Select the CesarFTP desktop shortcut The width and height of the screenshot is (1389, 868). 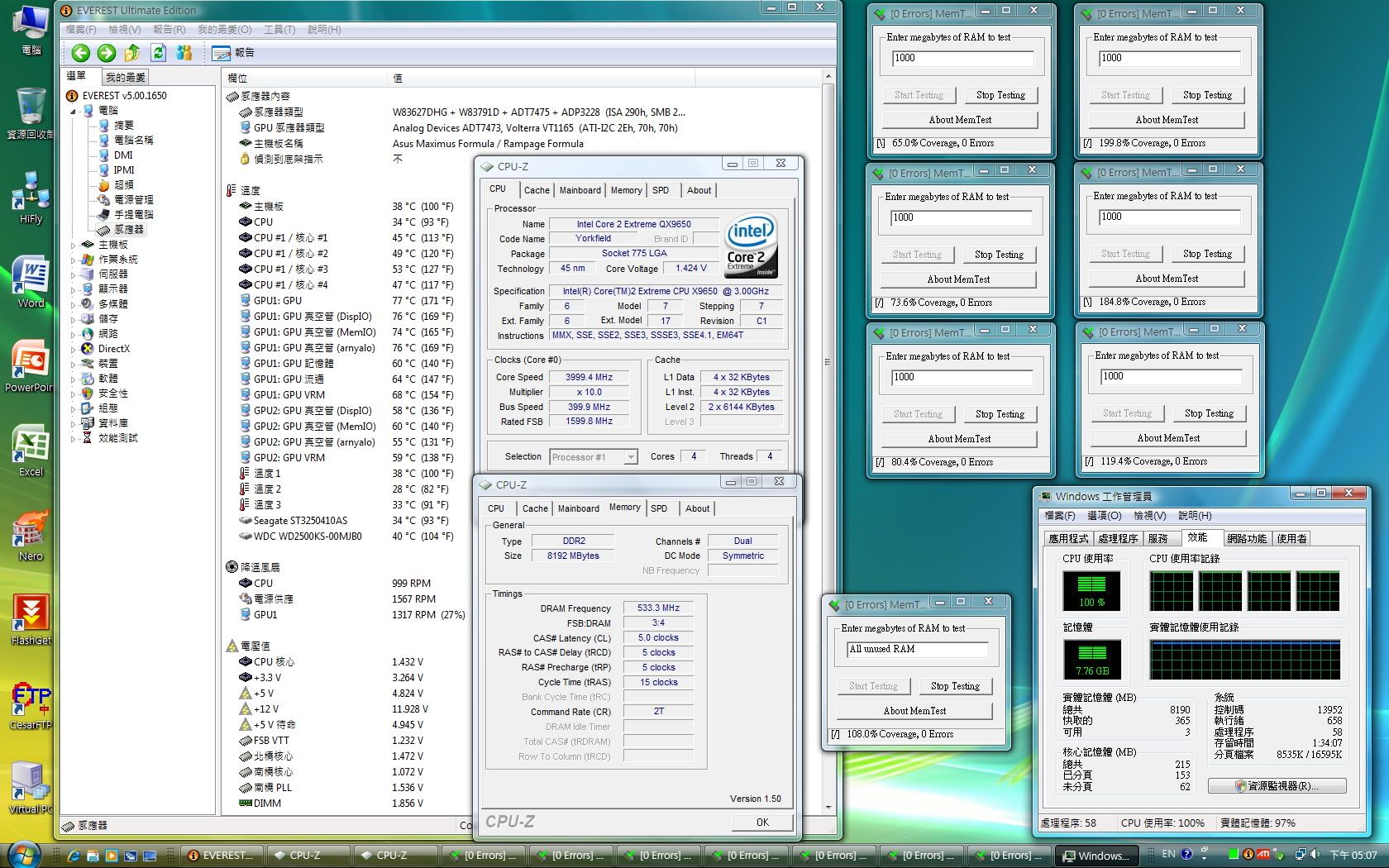(31, 703)
